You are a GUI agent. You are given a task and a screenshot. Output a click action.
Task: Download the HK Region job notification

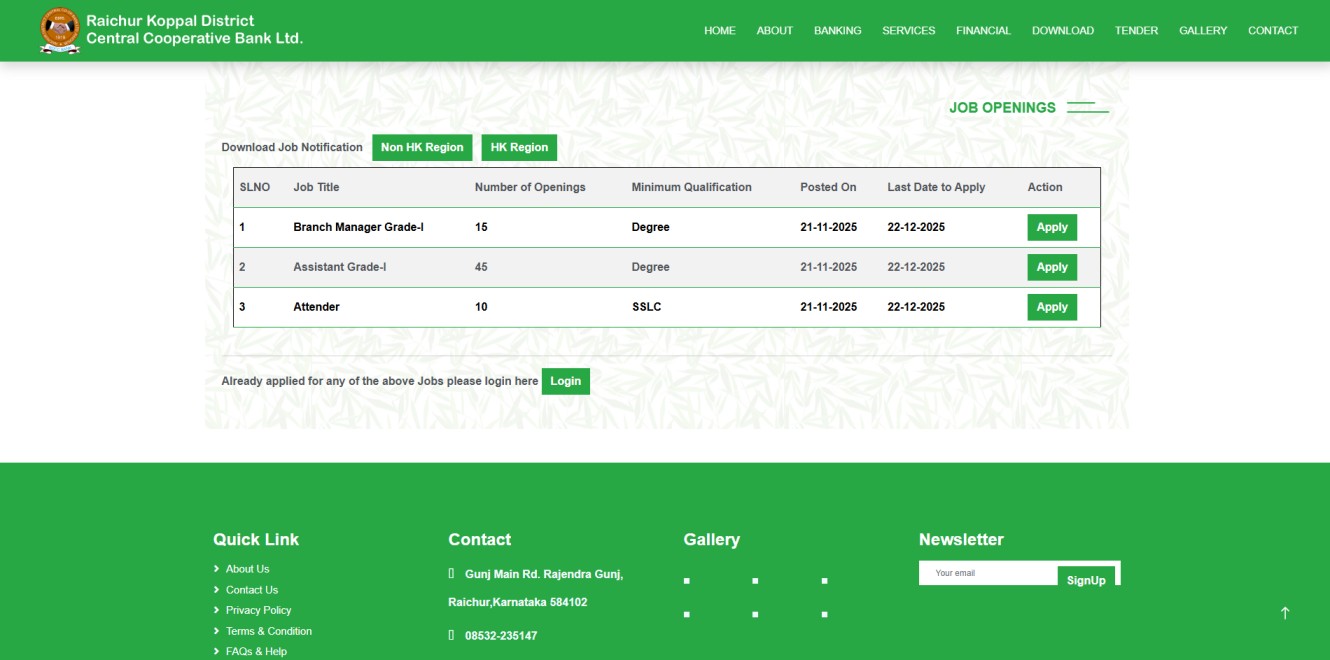click(518, 147)
